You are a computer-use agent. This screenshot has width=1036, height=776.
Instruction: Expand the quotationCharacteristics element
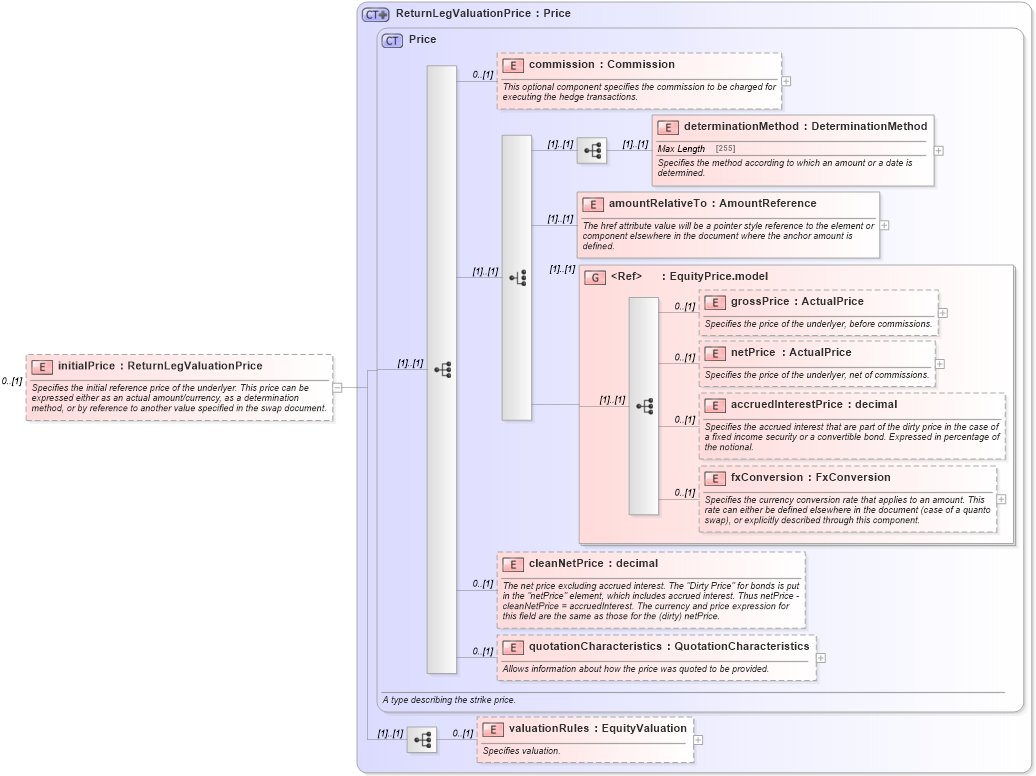click(x=821, y=658)
